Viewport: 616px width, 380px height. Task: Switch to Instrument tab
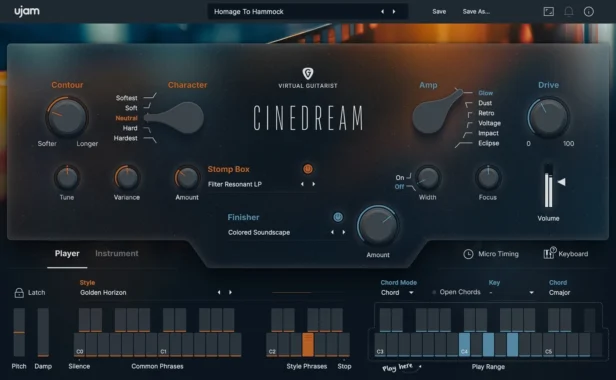pyautogui.click(x=117, y=253)
